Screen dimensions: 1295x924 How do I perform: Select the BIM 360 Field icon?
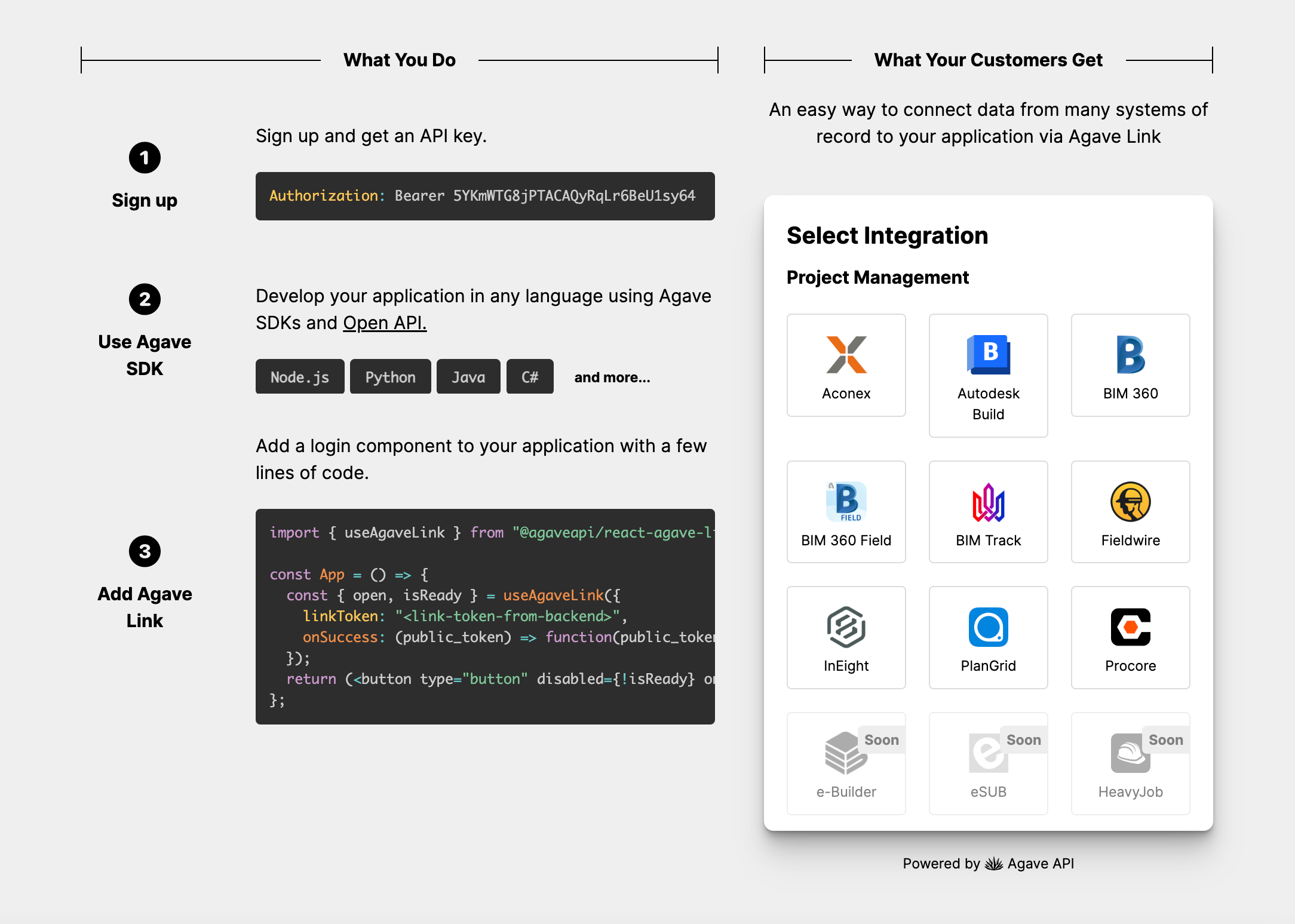[846, 502]
